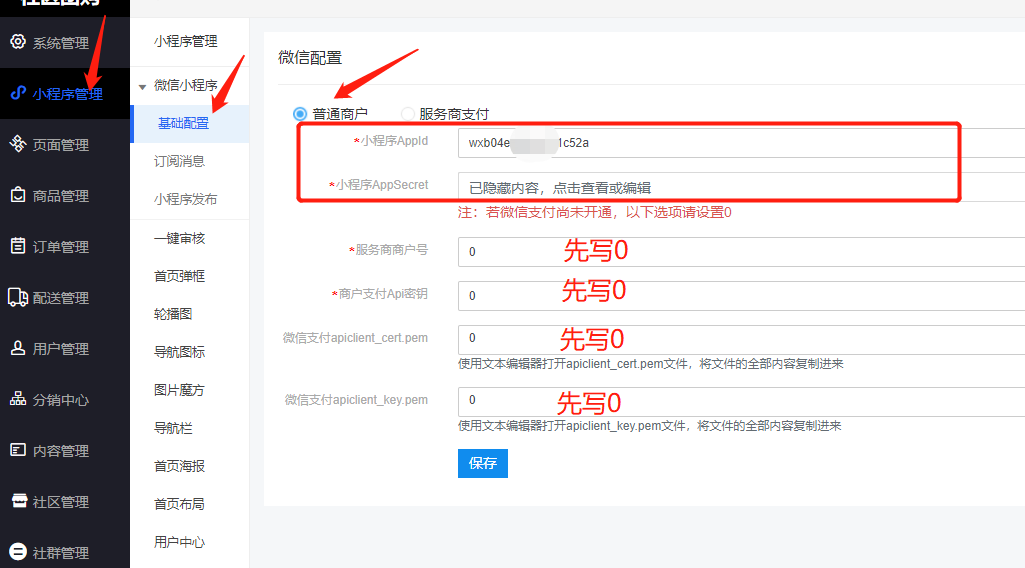
Task: Go to 配送管理 section
Action: pyautogui.click(x=61, y=298)
